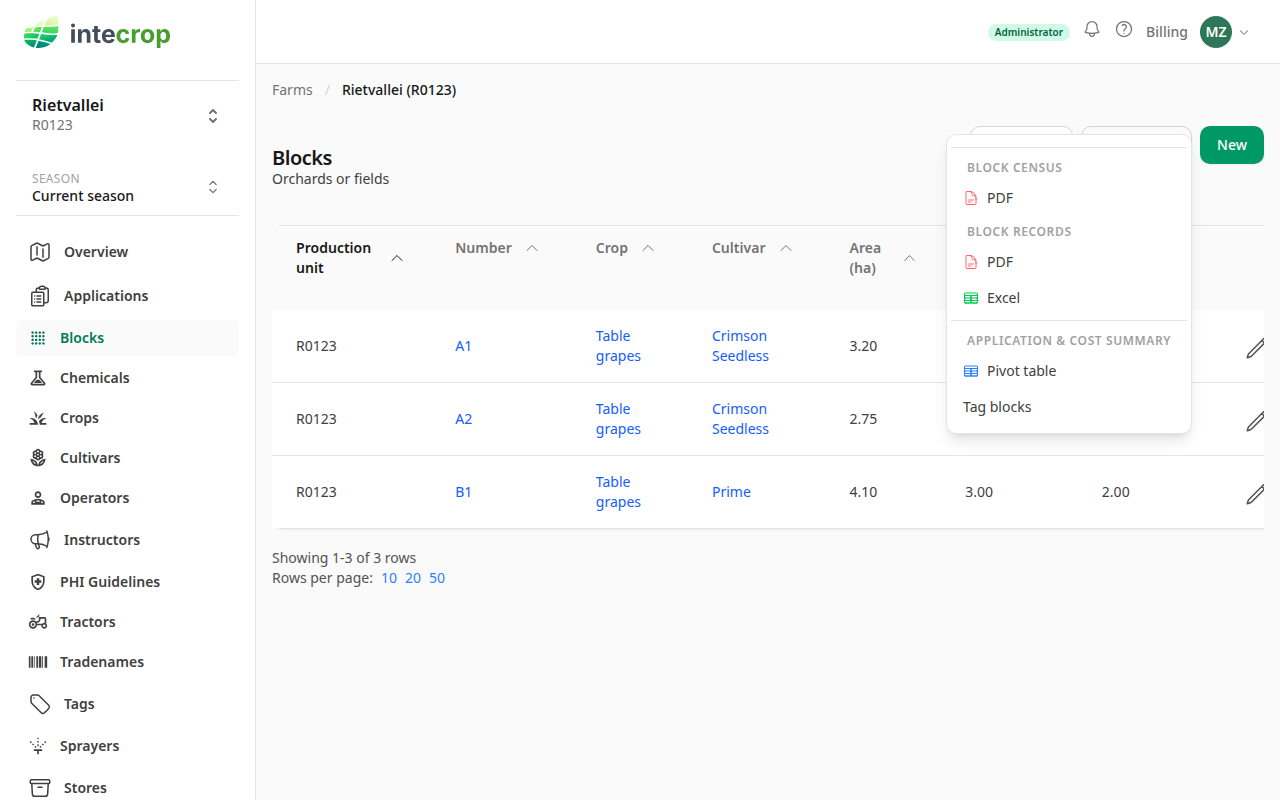Click the green New button
The image size is (1280, 800).
coord(1232,145)
